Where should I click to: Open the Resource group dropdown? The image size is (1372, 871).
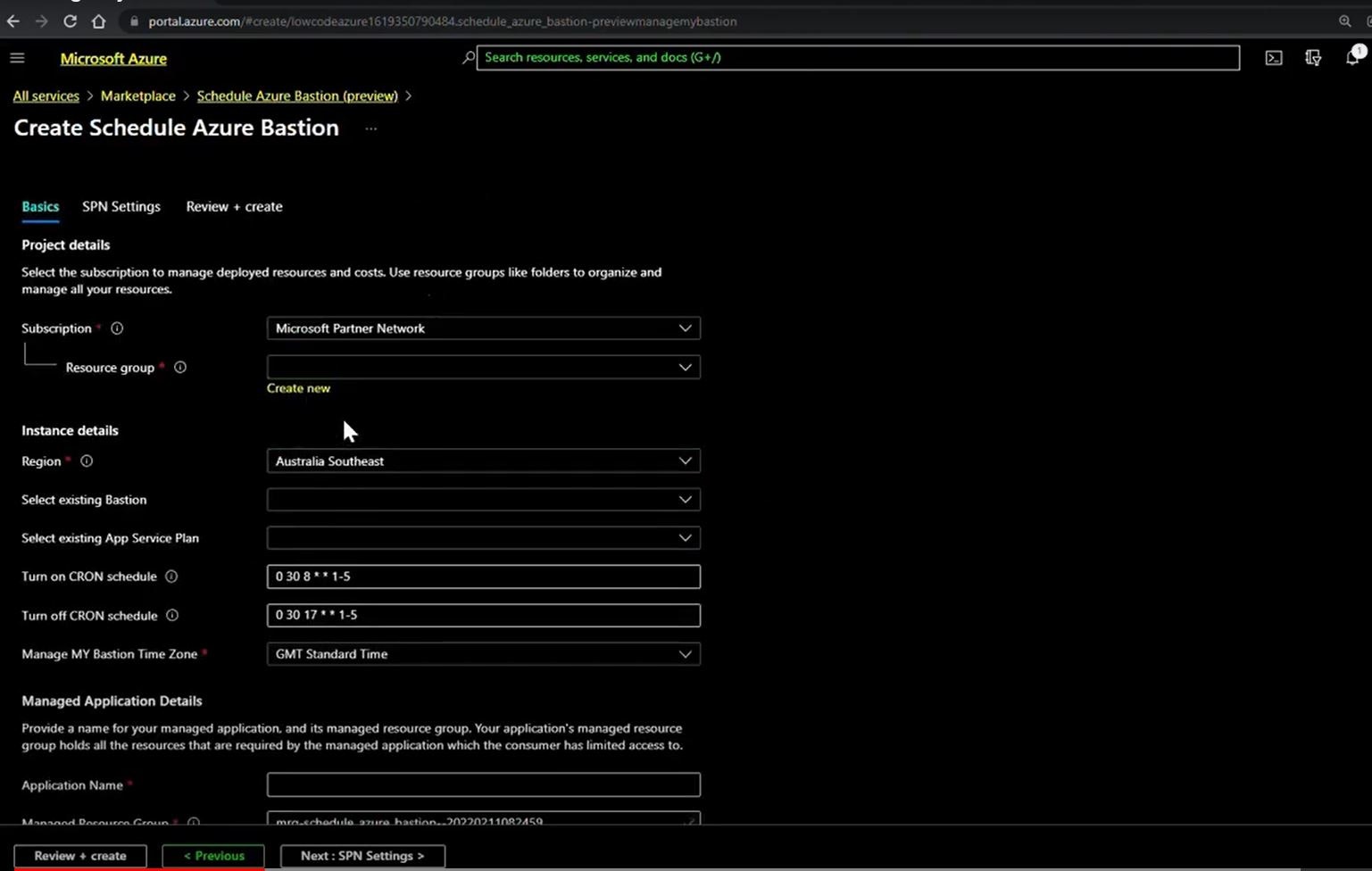click(483, 367)
